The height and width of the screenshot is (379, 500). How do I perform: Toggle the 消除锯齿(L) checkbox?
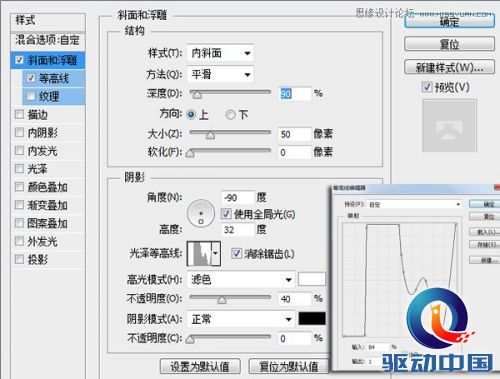pyautogui.click(x=236, y=254)
